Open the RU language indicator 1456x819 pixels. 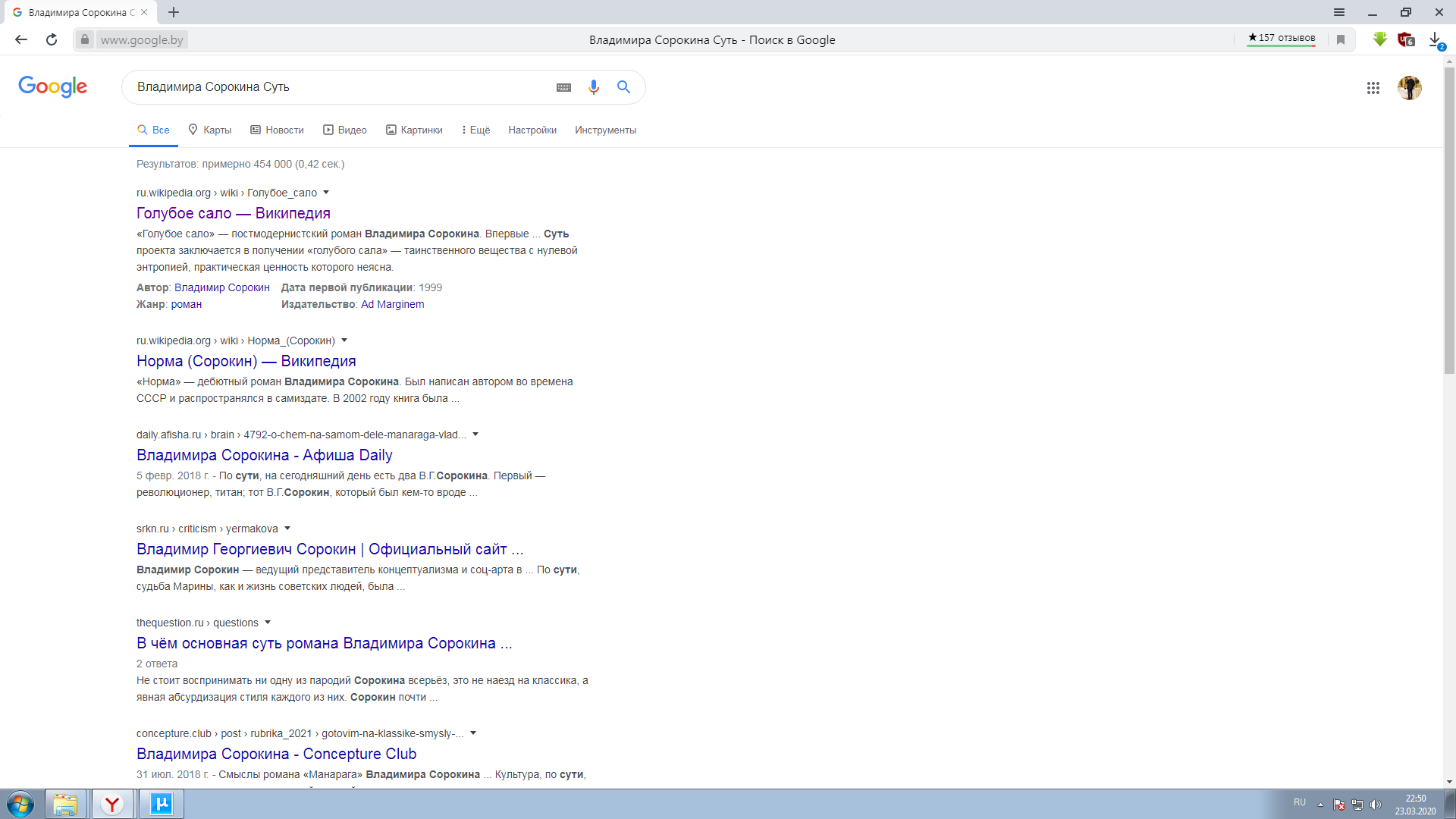(1300, 802)
